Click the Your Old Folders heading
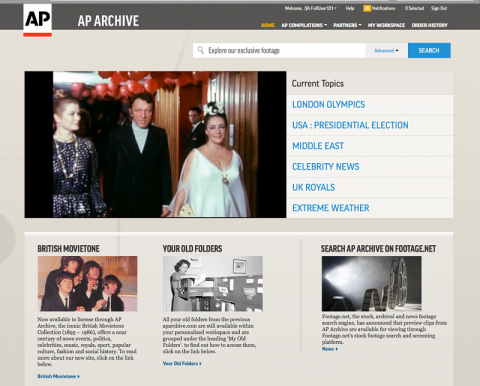Screen dimensions: 480x386 (x=192, y=249)
